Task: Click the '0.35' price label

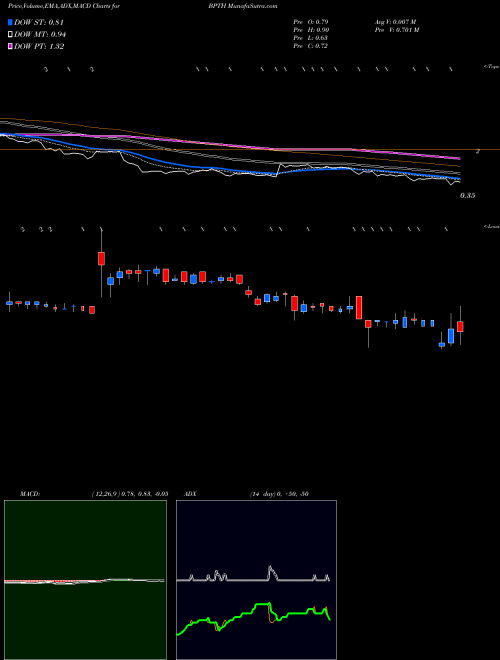Action: [467, 196]
